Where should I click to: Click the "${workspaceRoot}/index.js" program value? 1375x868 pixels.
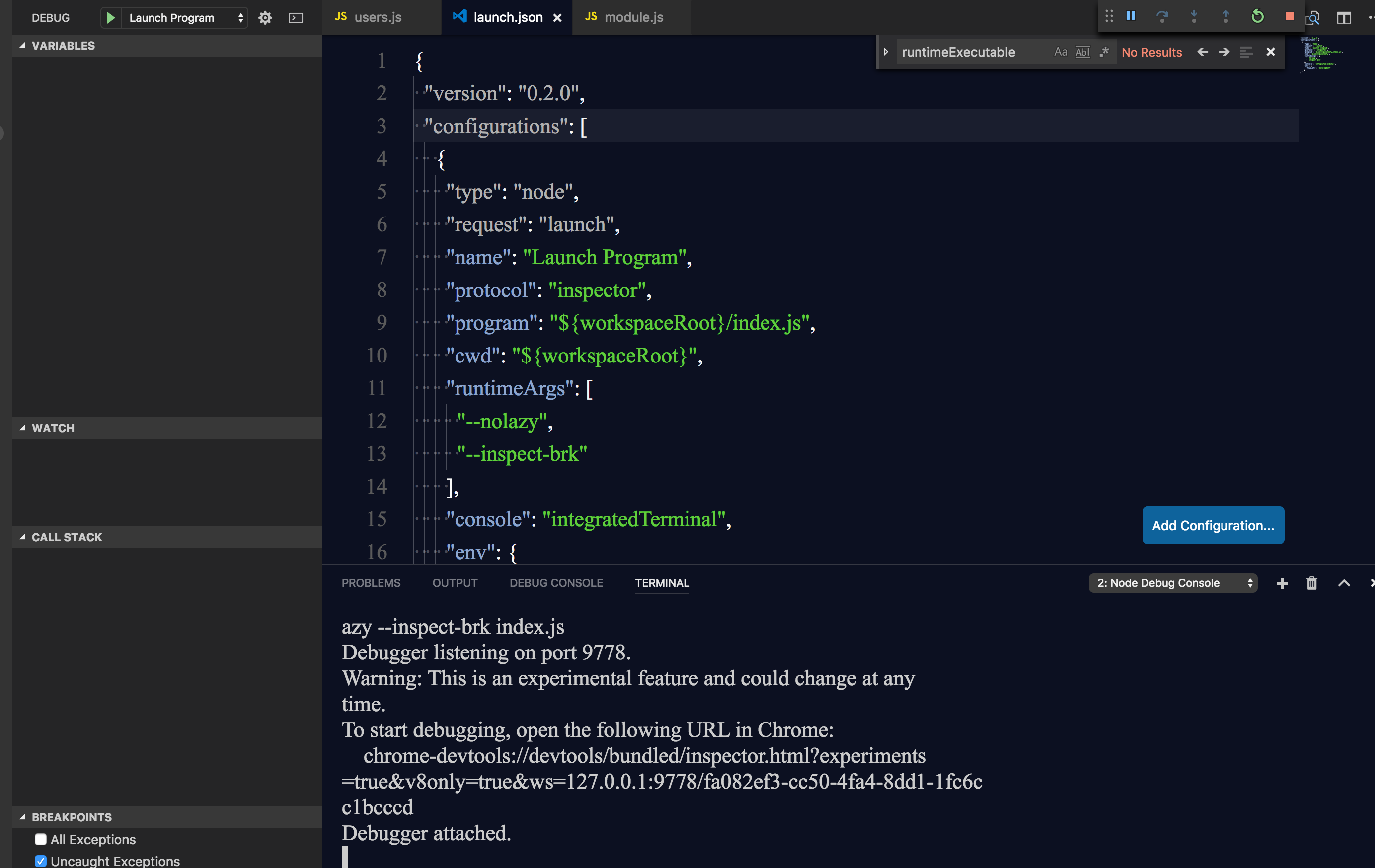680,322
